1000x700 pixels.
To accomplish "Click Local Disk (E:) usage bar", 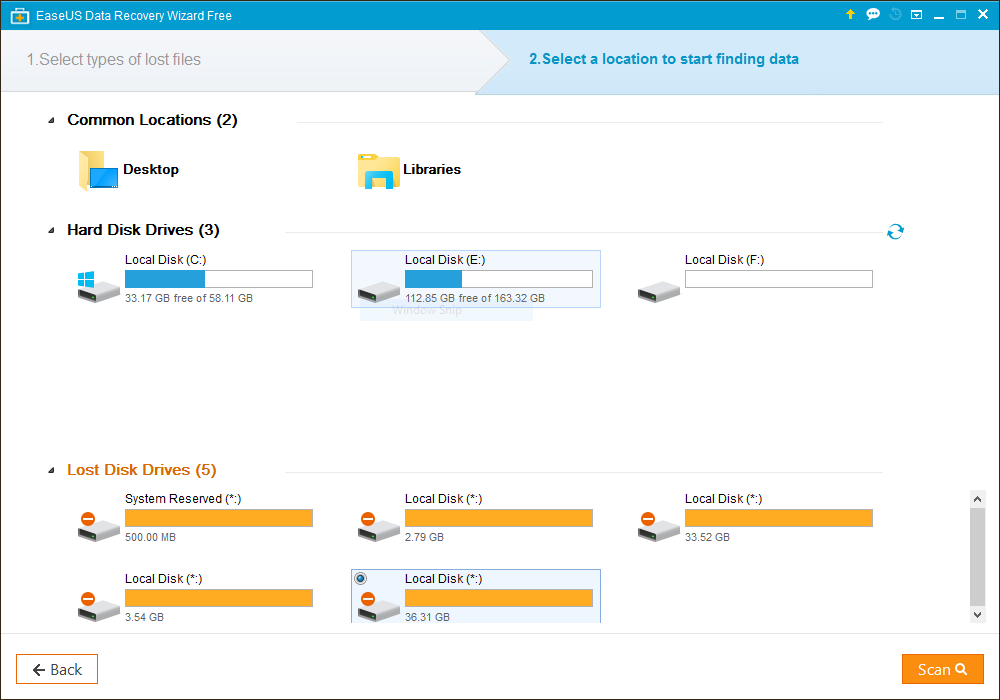I will 499,279.
